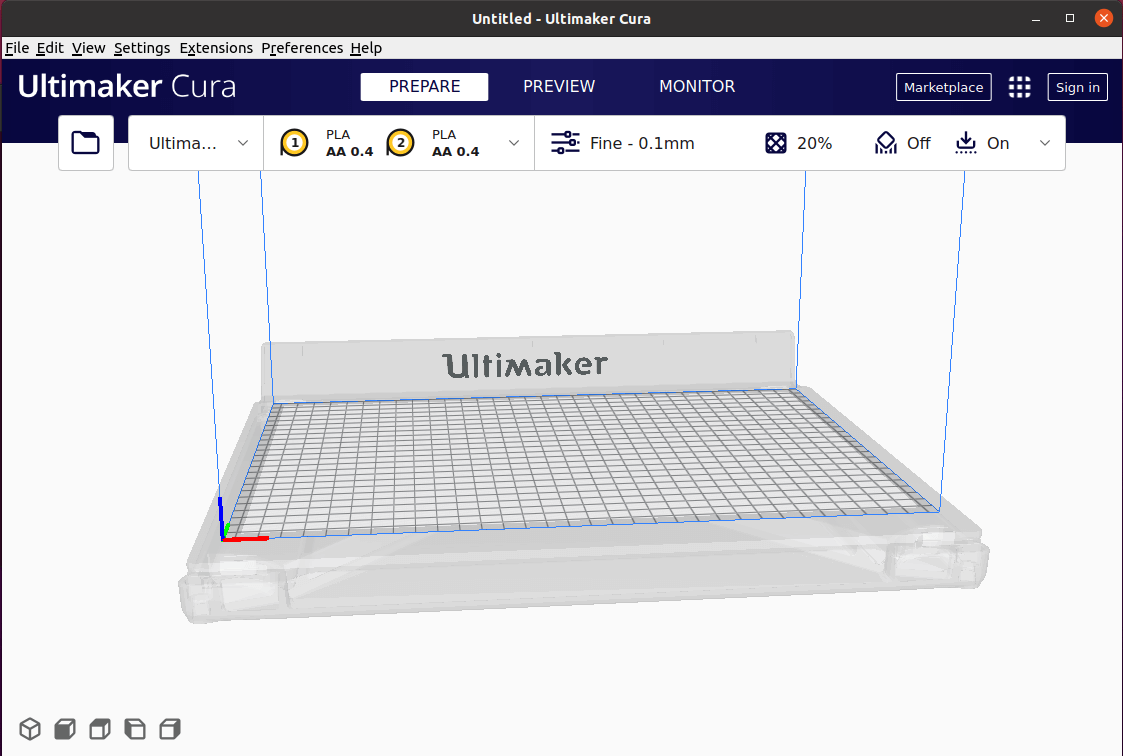Switch to right side view camera icon
Screen dimensions: 1123x756
click(x=170, y=729)
